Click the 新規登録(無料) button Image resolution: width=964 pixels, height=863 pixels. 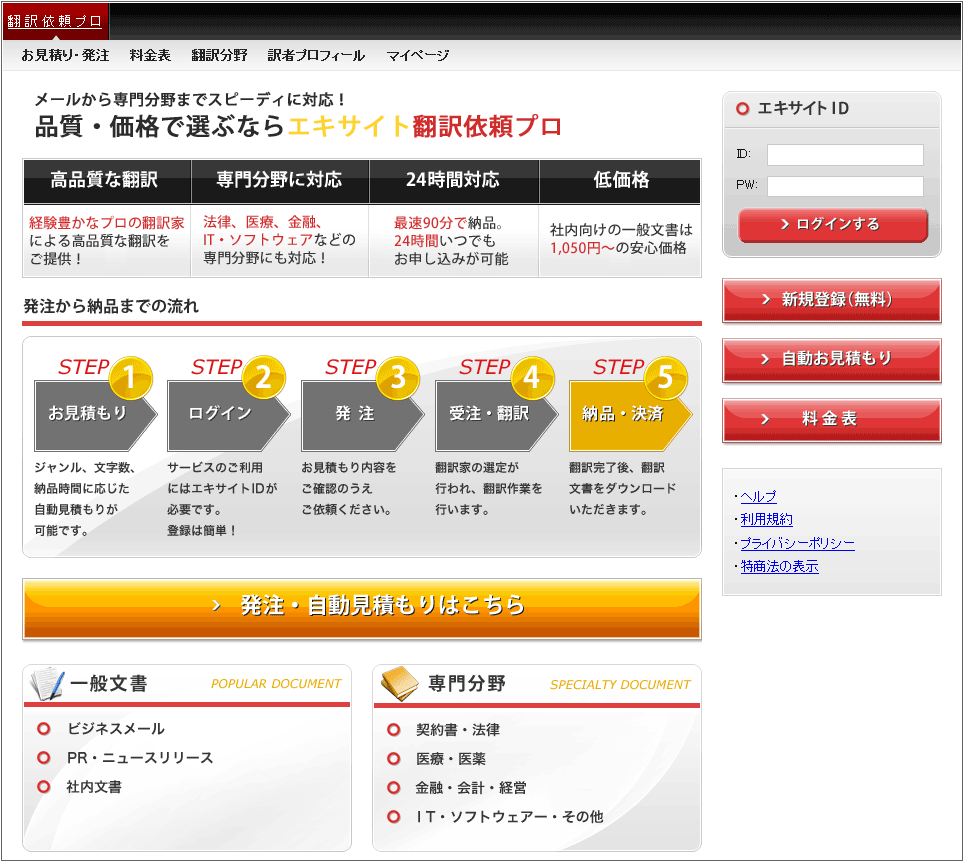tap(832, 300)
